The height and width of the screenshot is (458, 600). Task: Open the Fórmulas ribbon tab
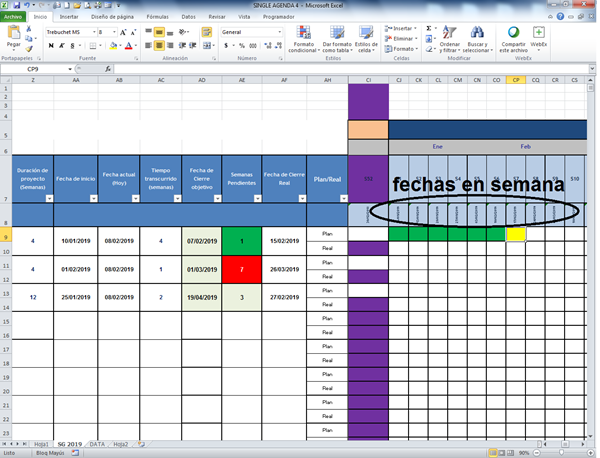coord(157,17)
